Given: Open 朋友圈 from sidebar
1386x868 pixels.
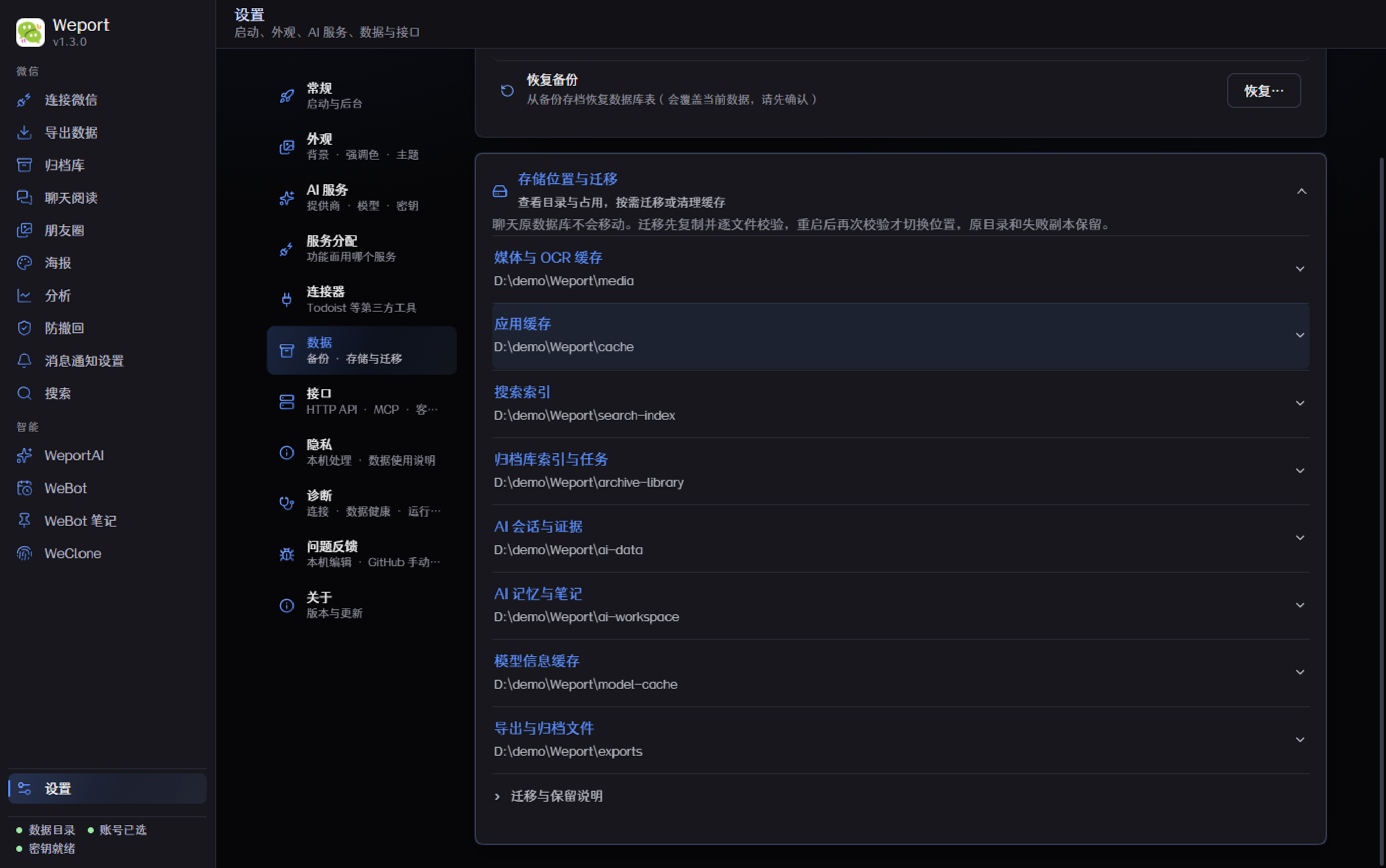Looking at the screenshot, I should (x=108, y=230).
